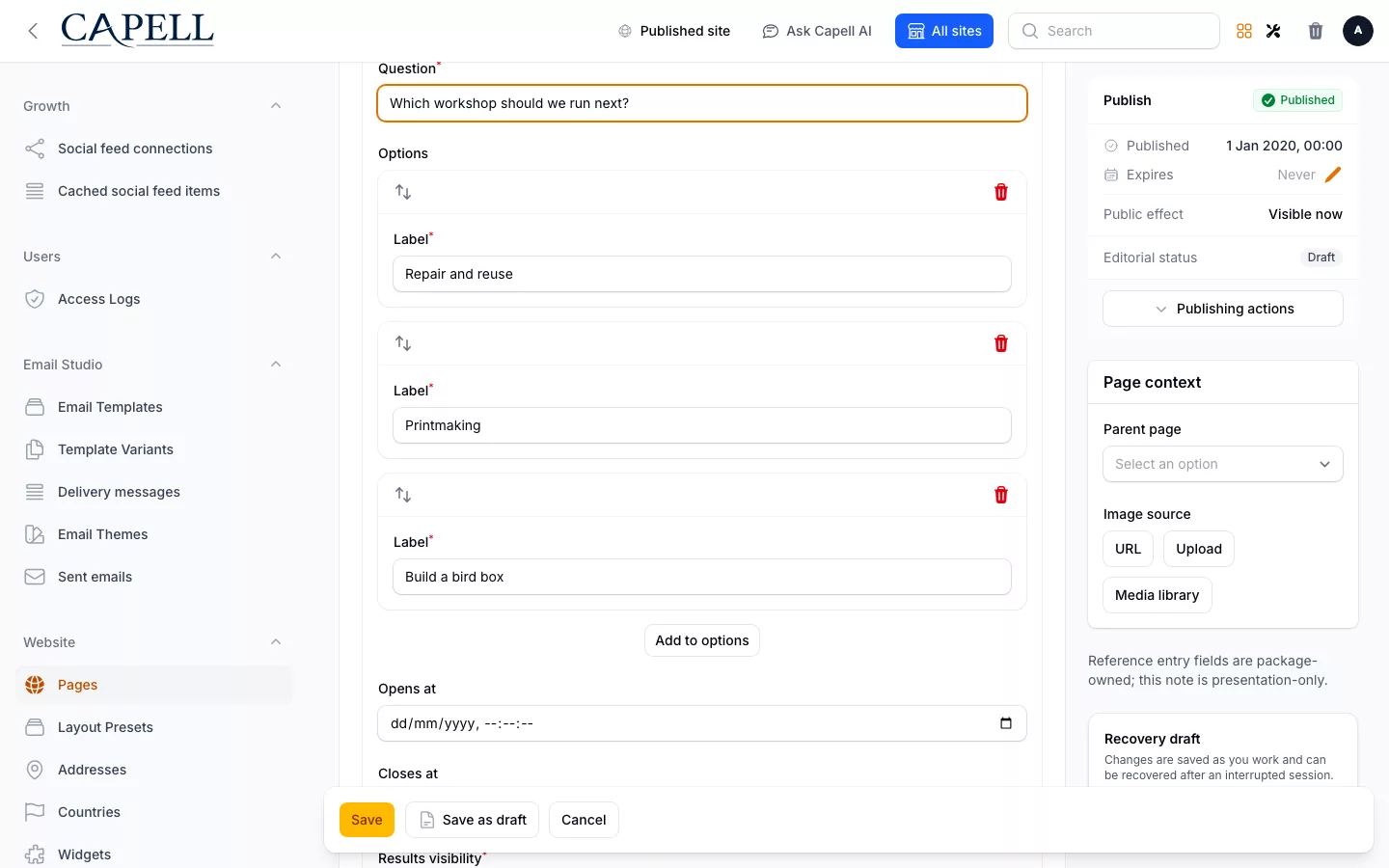Collapse the Email Studio section

pos(276,365)
